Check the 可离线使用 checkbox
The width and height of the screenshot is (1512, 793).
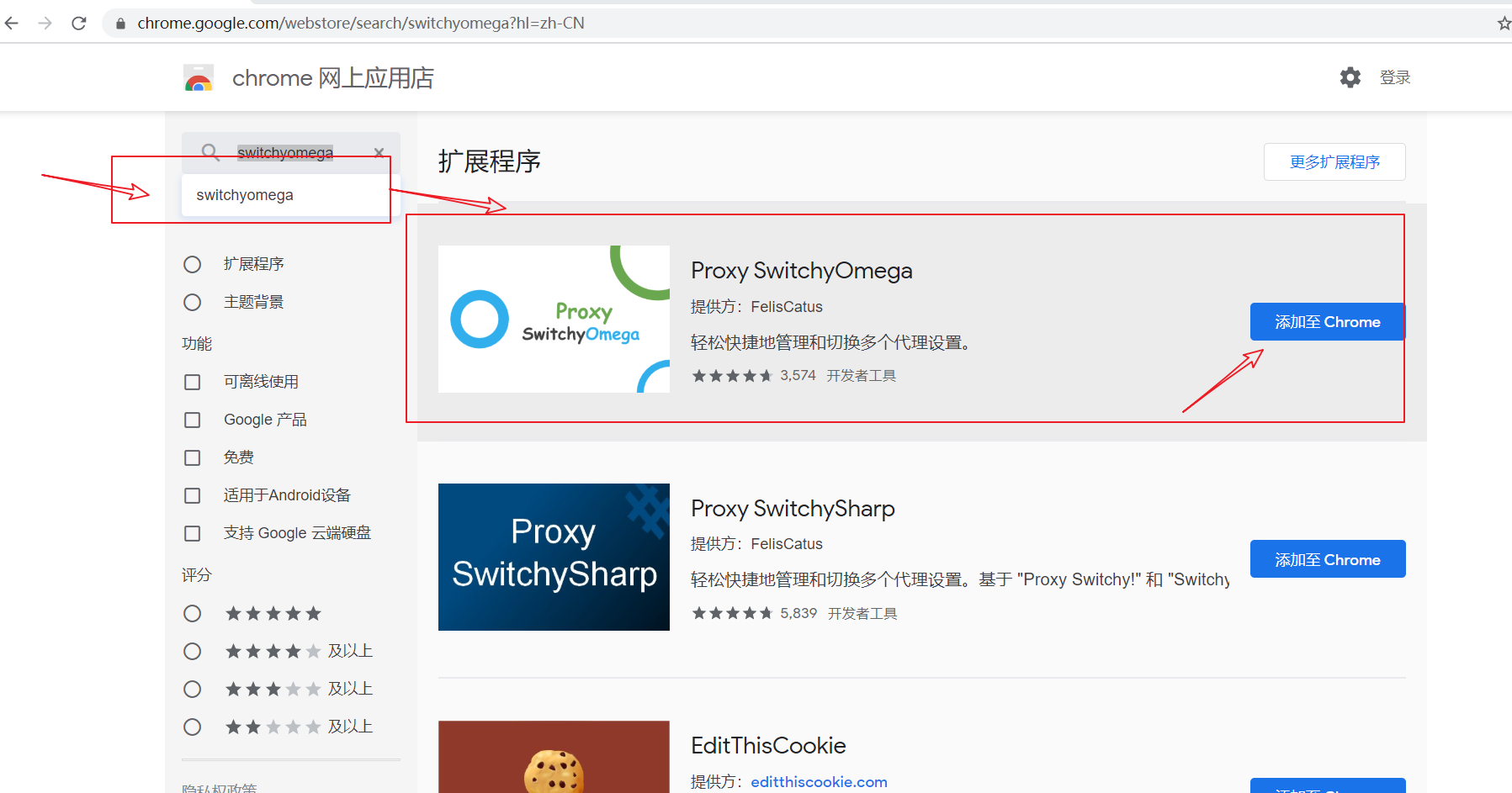[x=192, y=382]
